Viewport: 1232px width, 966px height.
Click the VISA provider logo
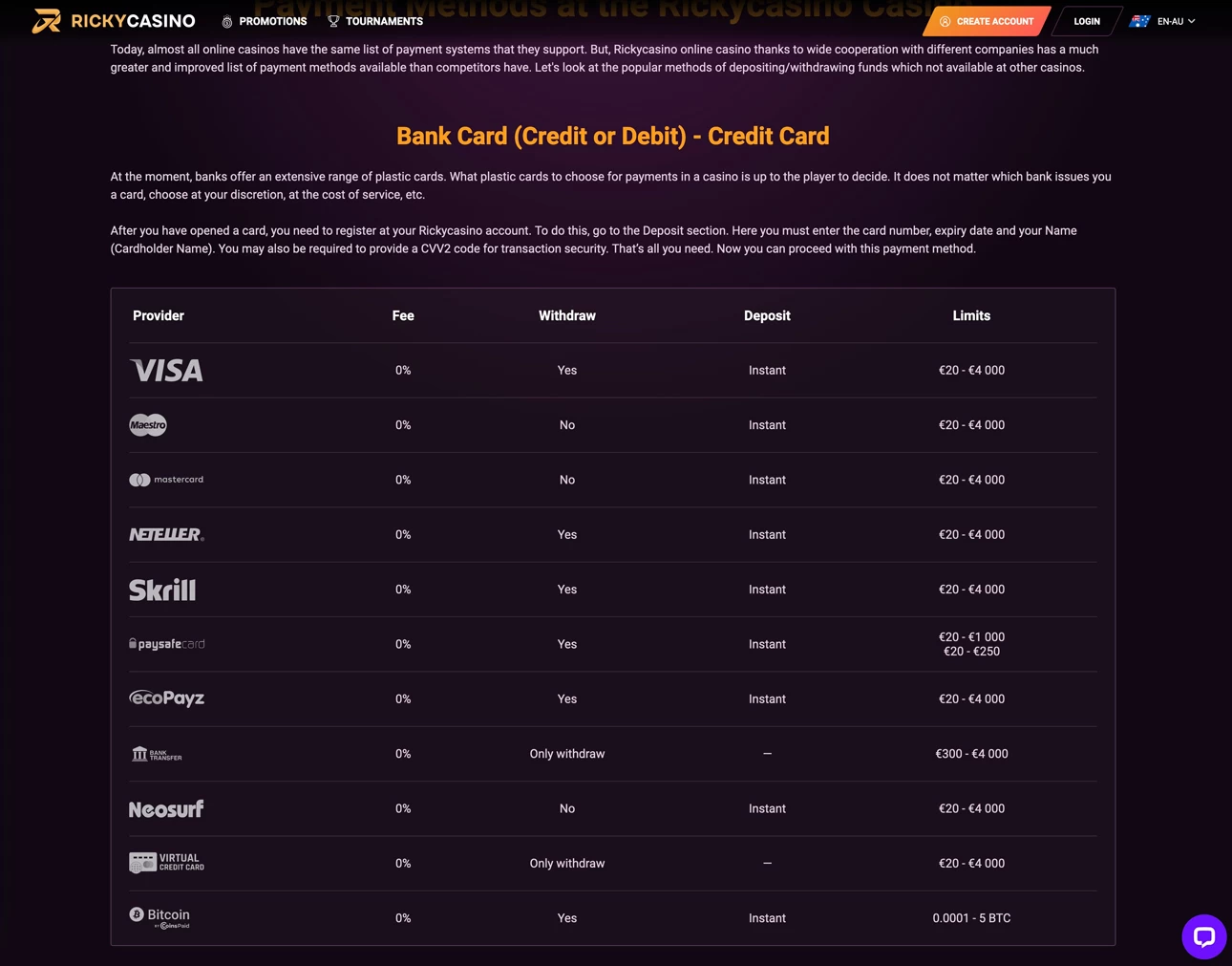pyautogui.click(x=166, y=371)
